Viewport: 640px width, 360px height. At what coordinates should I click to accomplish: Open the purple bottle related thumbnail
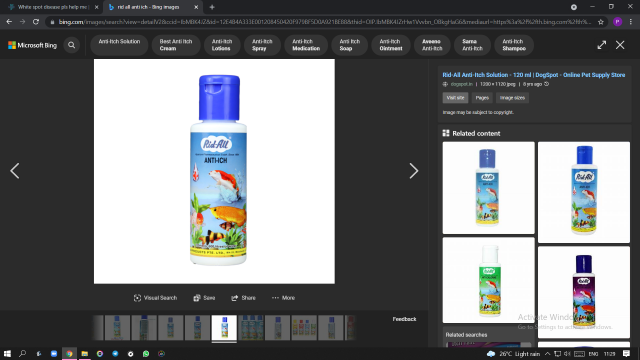coord(584,292)
